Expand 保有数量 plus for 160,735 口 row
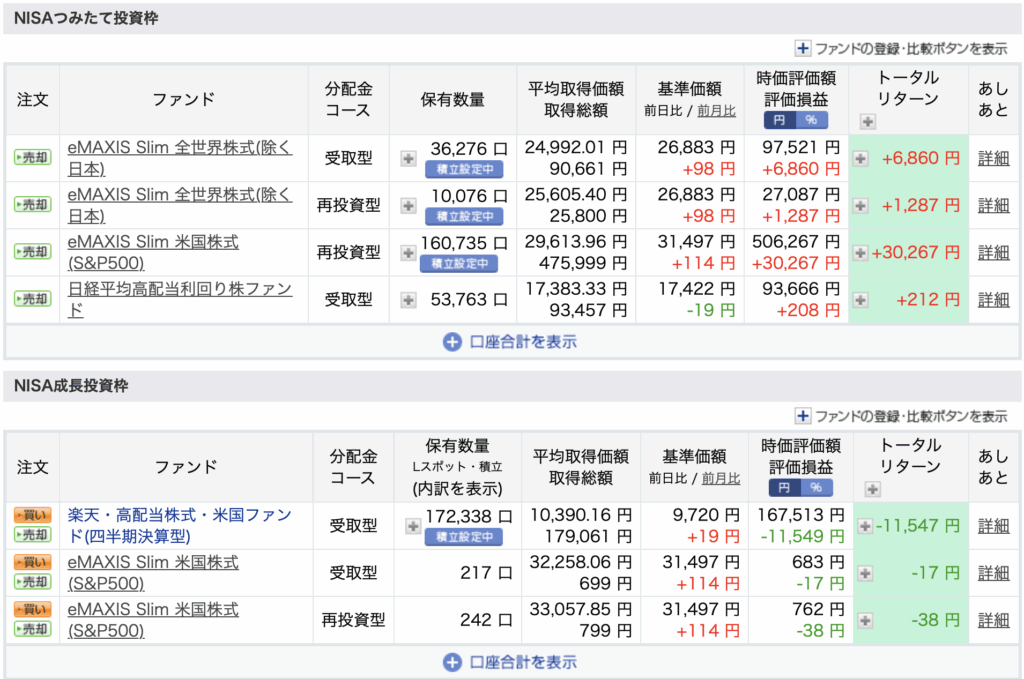The width and height of the screenshot is (1024, 679). pos(408,252)
